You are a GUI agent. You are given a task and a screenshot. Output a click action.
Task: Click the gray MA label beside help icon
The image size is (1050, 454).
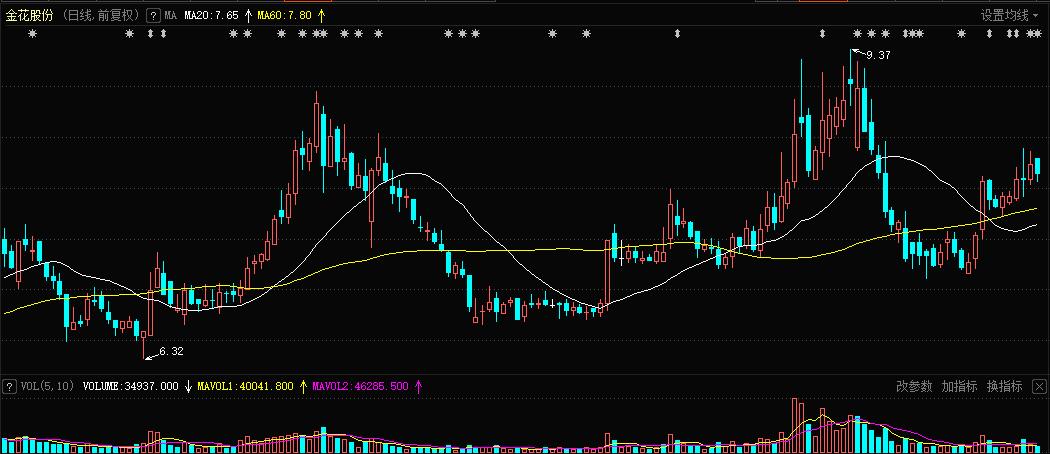tap(171, 15)
